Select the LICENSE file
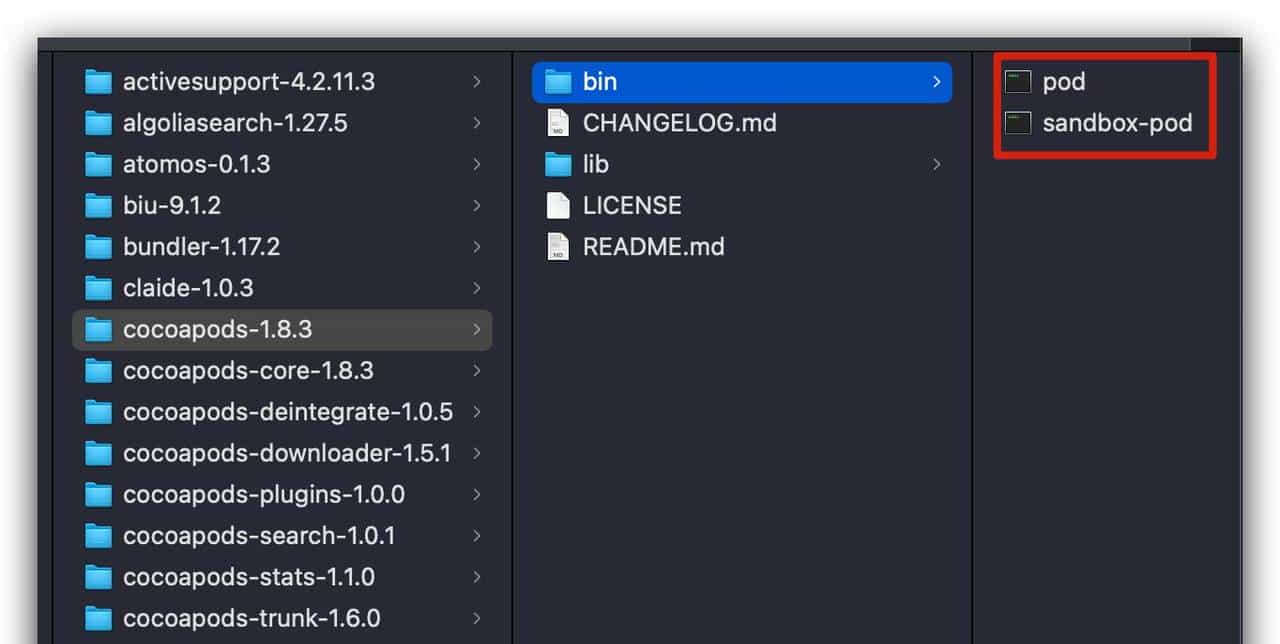Image resolution: width=1280 pixels, height=644 pixels. coord(631,205)
